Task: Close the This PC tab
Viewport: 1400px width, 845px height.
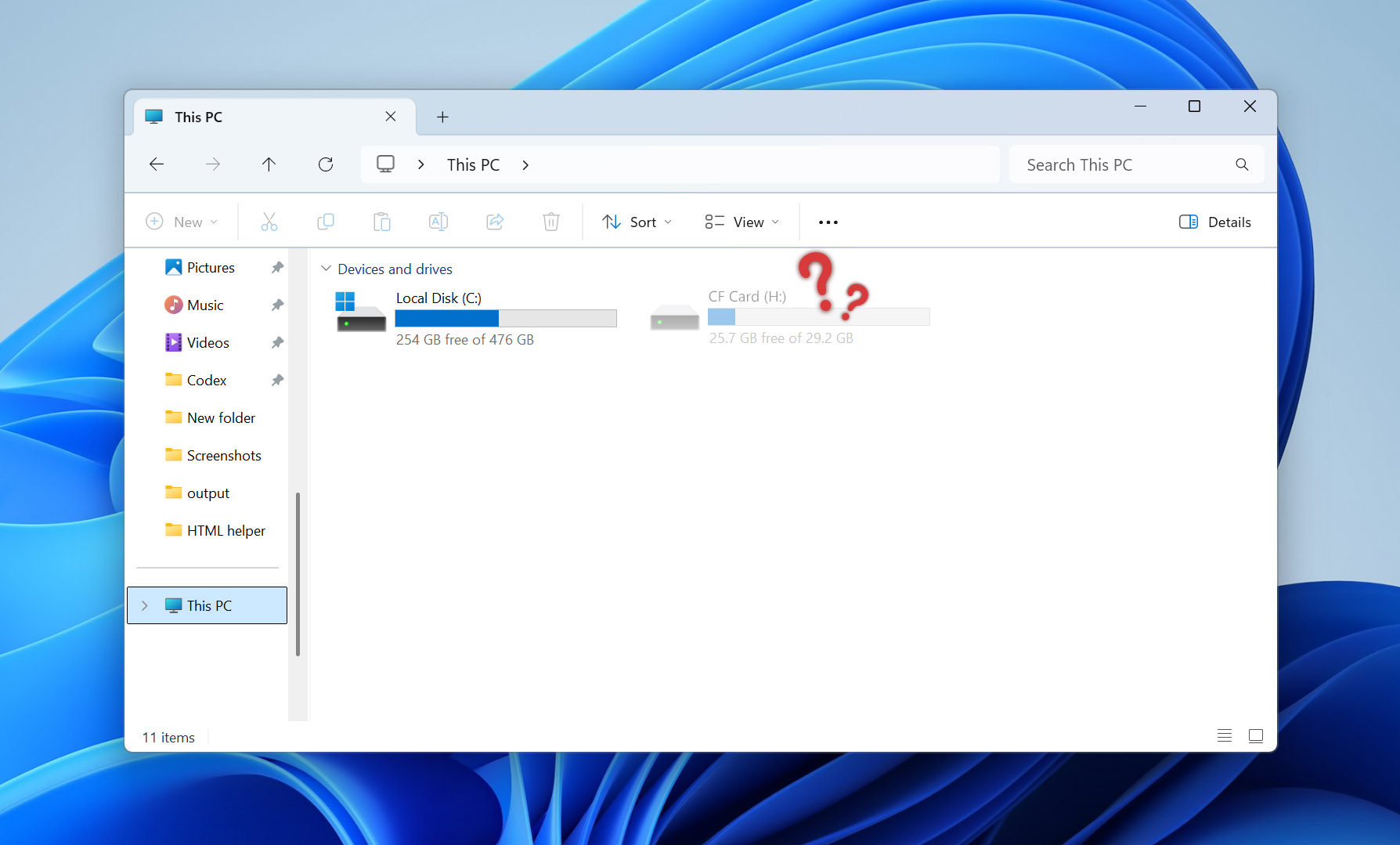Action: pos(391,117)
